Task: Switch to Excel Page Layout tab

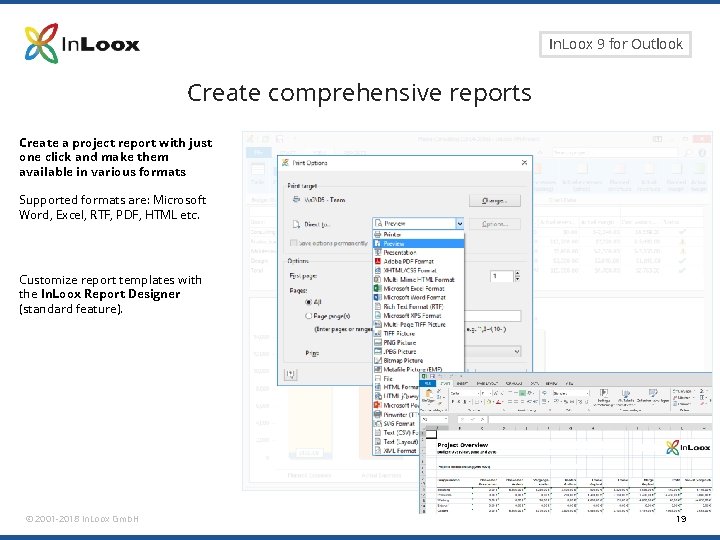Action: tap(487, 383)
